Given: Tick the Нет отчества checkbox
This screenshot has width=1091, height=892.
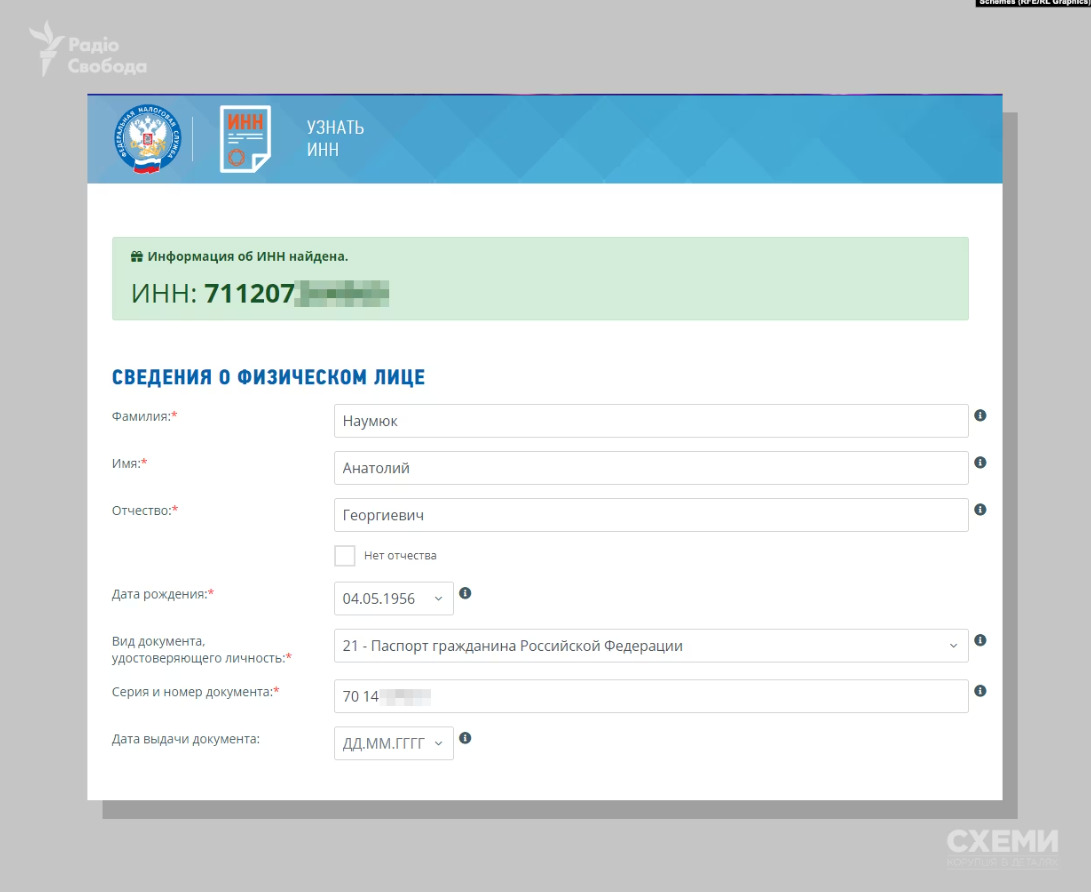Looking at the screenshot, I should 345,556.
